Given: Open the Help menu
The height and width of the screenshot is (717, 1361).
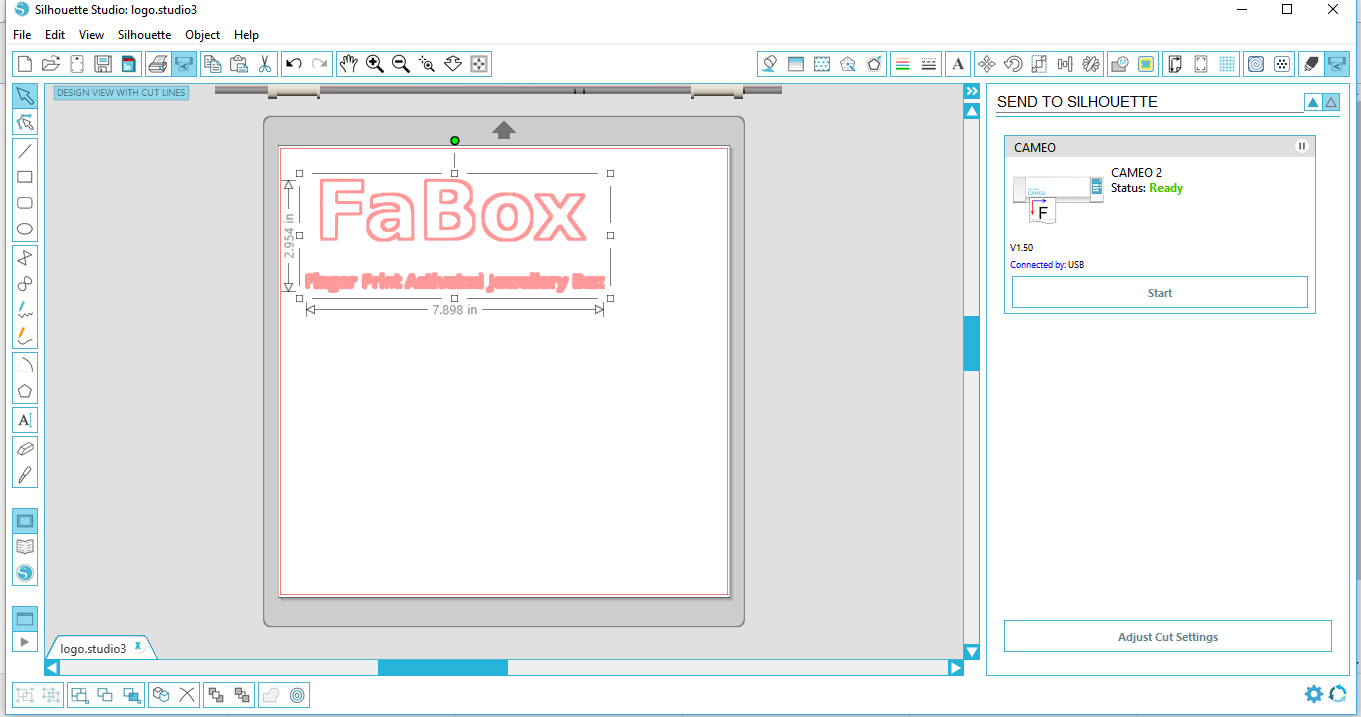Looking at the screenshot, I should (246, 35).
